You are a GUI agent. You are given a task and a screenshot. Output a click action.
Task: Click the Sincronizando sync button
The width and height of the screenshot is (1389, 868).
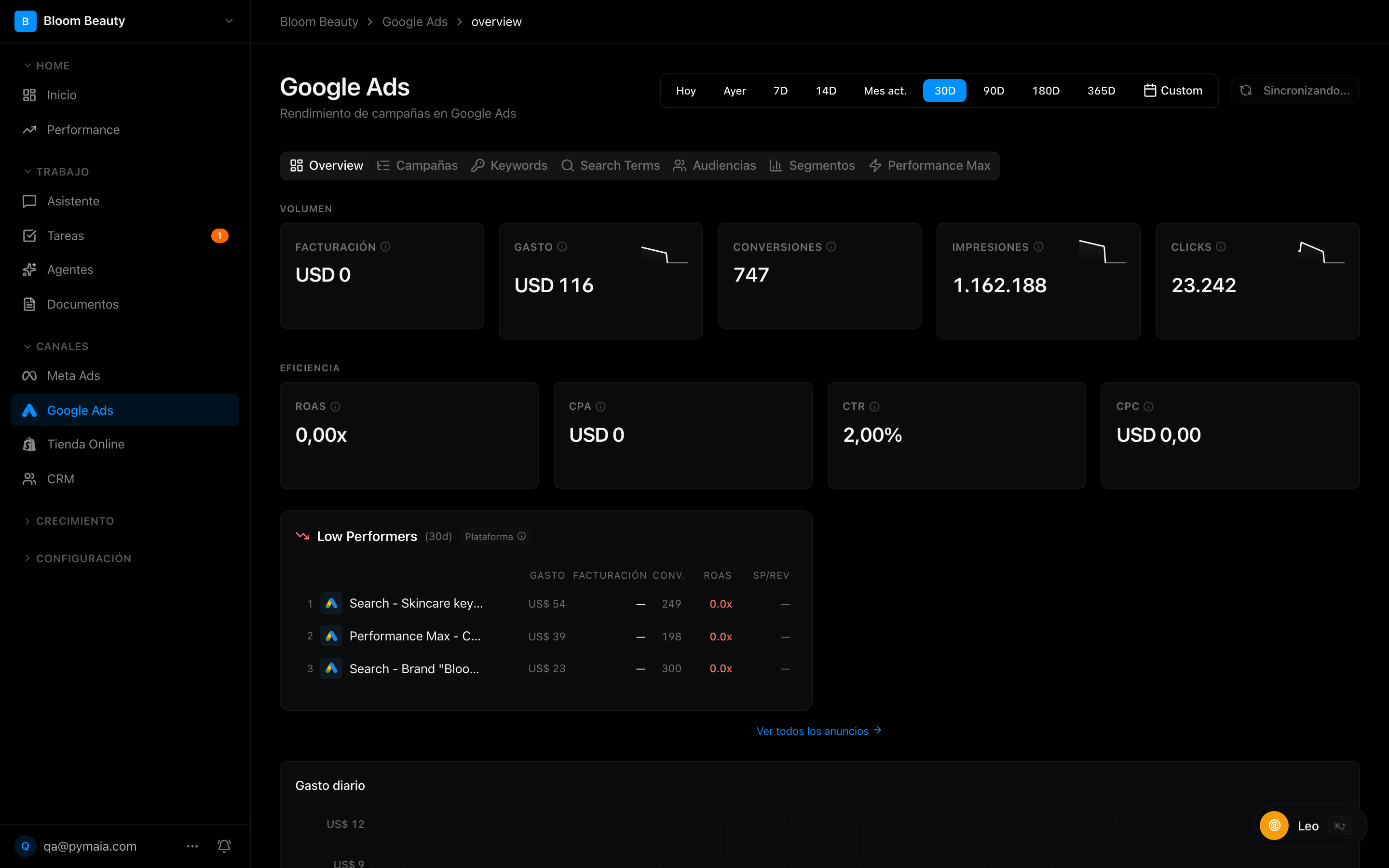(x=1295, y=91)
